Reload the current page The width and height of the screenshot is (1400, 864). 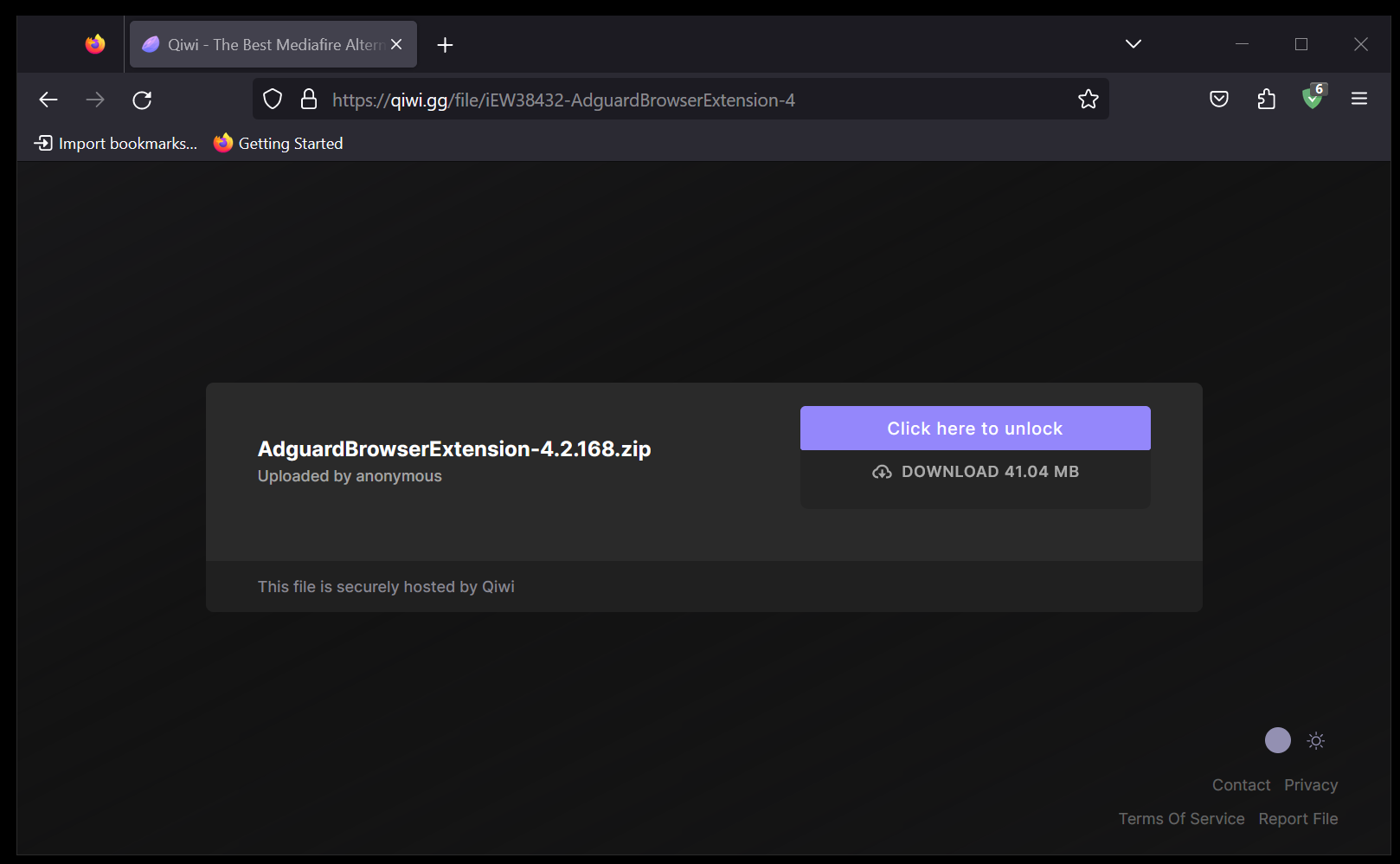click(142, 99)
